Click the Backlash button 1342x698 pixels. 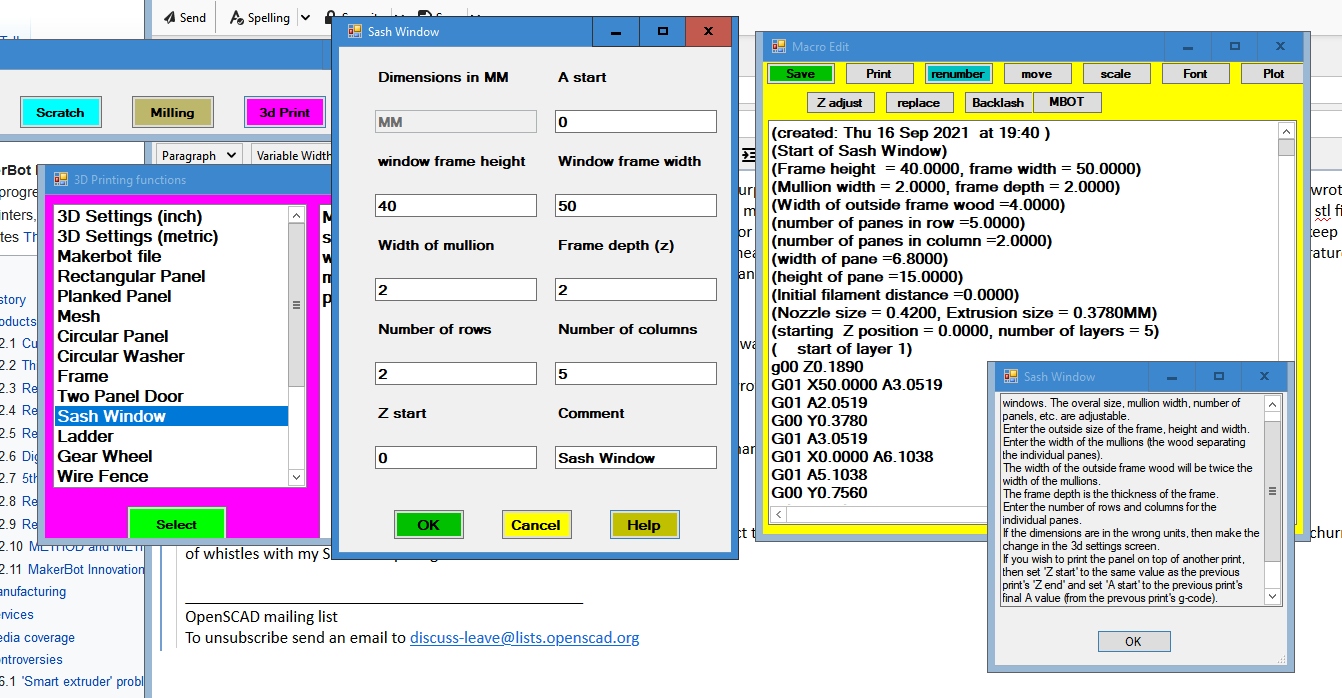[x=997, y=103]
